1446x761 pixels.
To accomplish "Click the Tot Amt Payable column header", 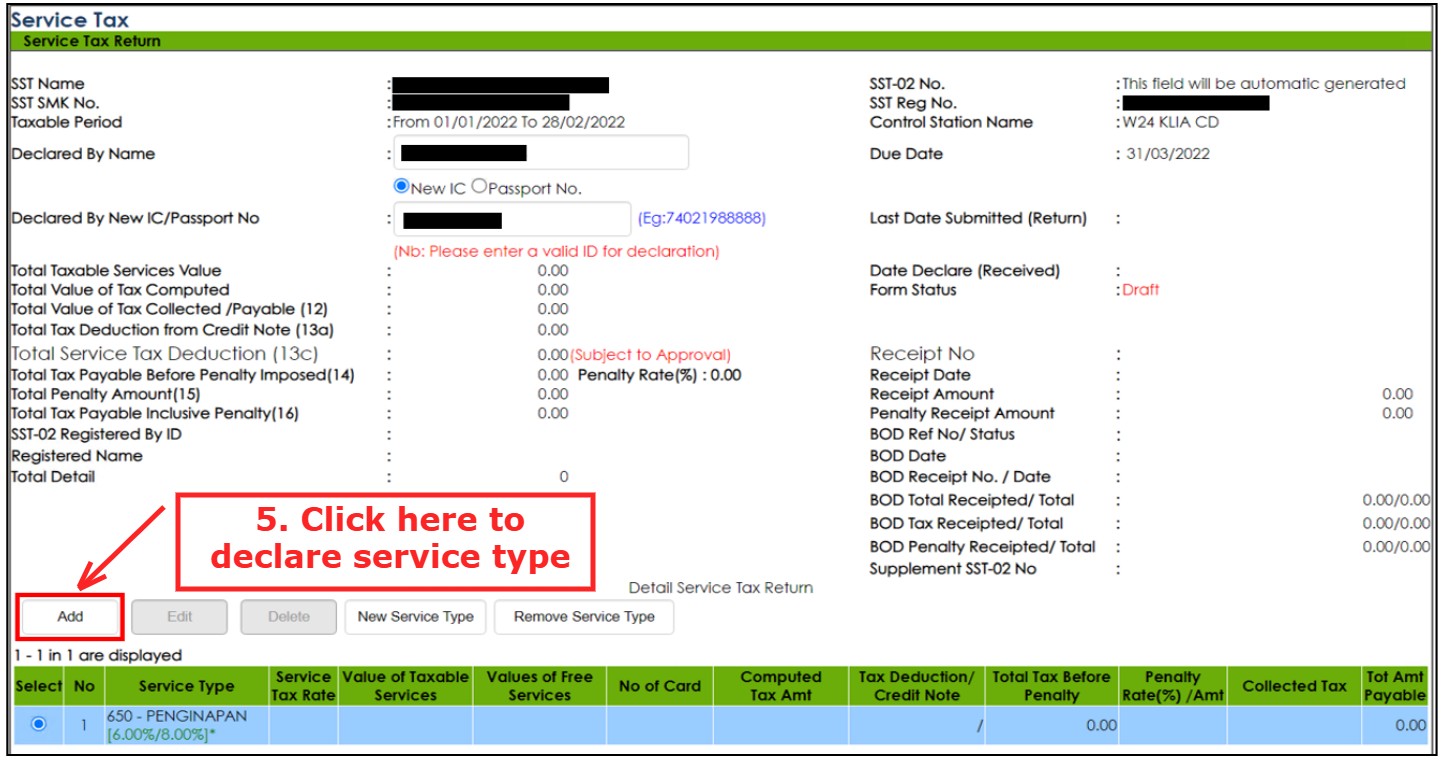I will coord(1394,686).
